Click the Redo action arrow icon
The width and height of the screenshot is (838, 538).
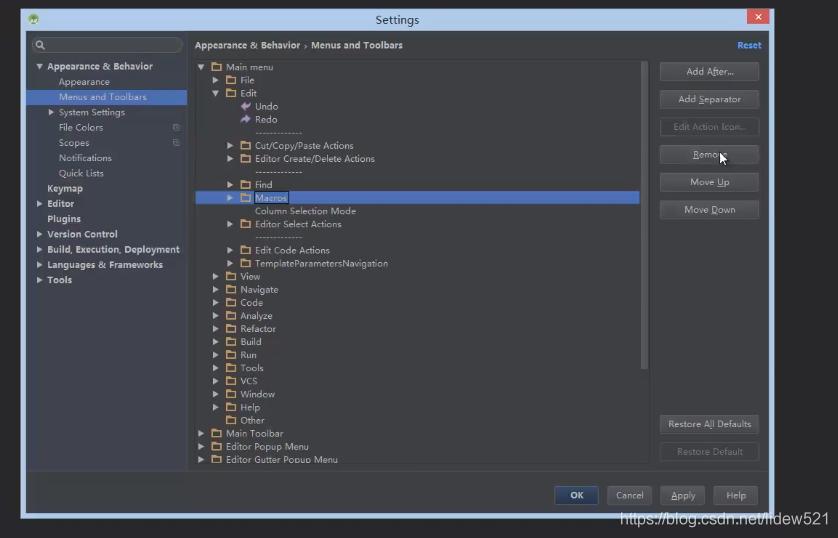point(245,119)
